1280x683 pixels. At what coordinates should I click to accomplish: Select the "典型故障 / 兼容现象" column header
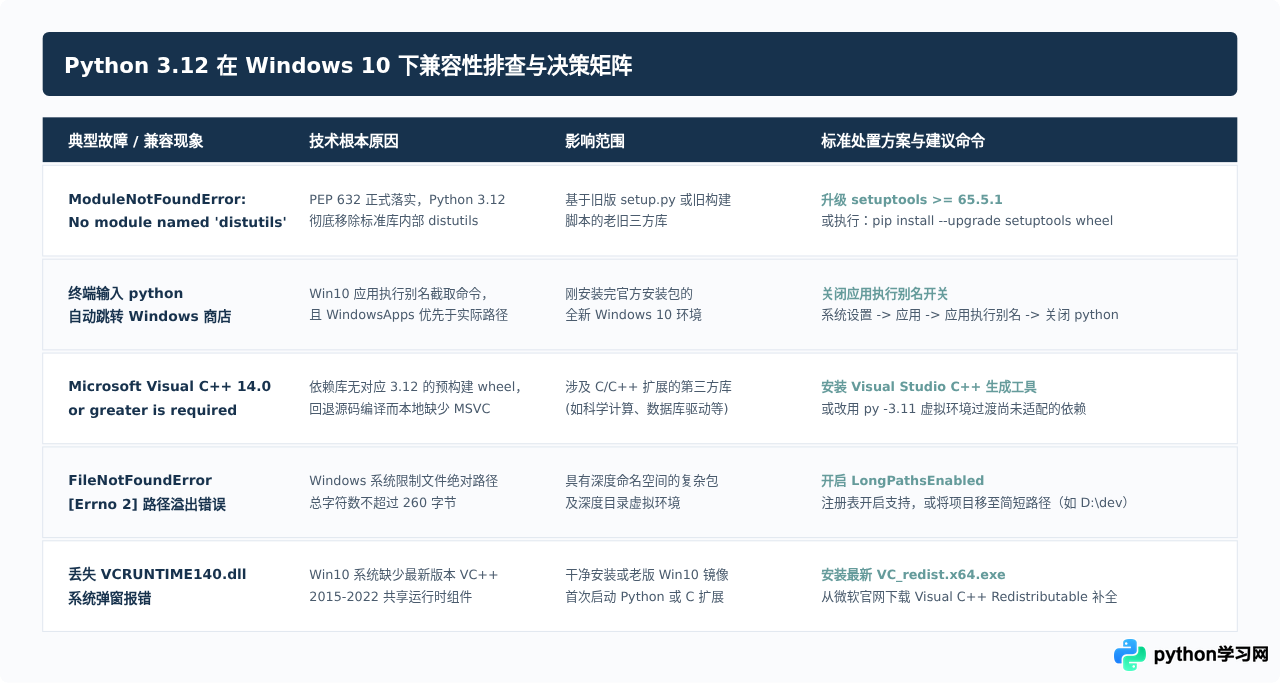[136, 141]
